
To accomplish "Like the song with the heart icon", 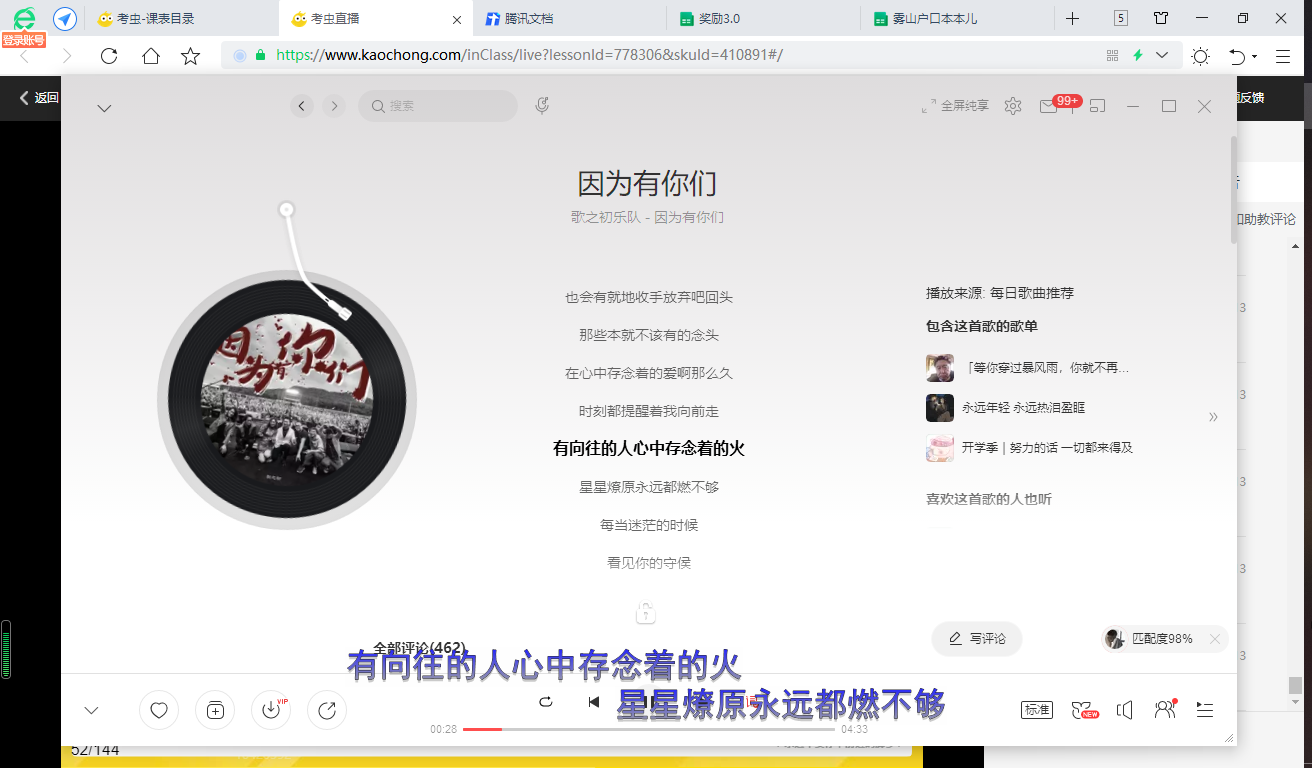I will point(159,710).
